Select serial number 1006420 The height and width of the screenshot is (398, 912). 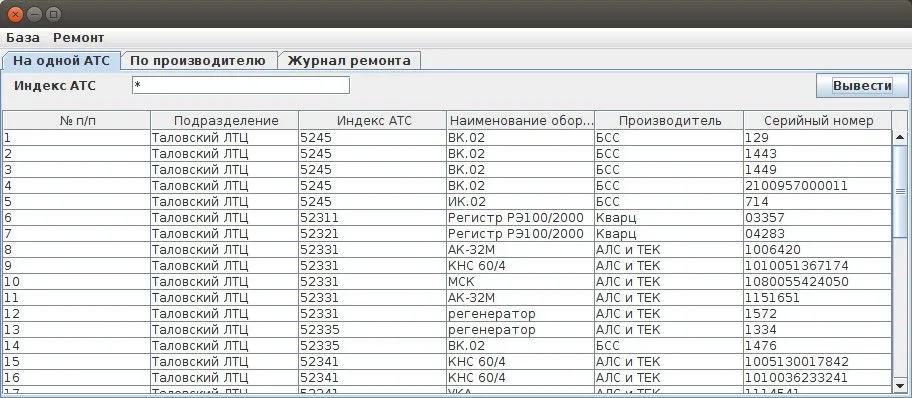pos(818,250)
